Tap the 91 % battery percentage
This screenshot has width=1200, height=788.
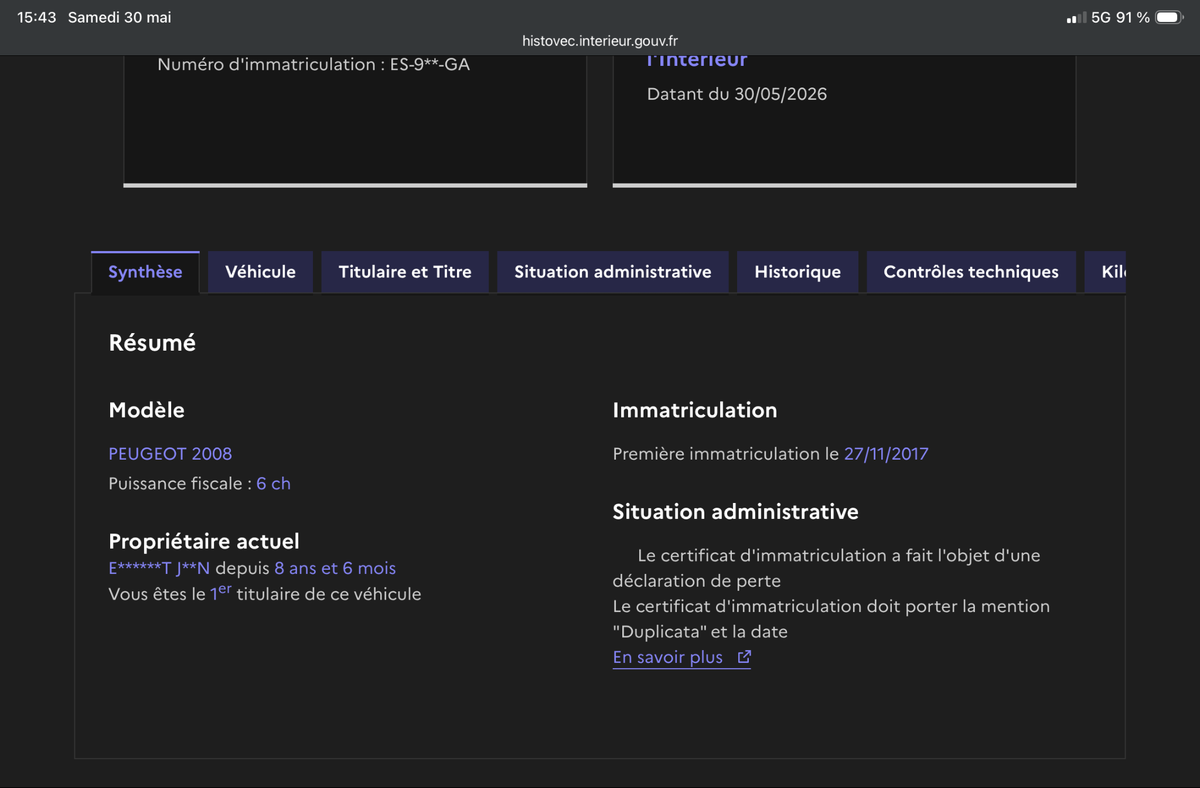coord(1133,18)
